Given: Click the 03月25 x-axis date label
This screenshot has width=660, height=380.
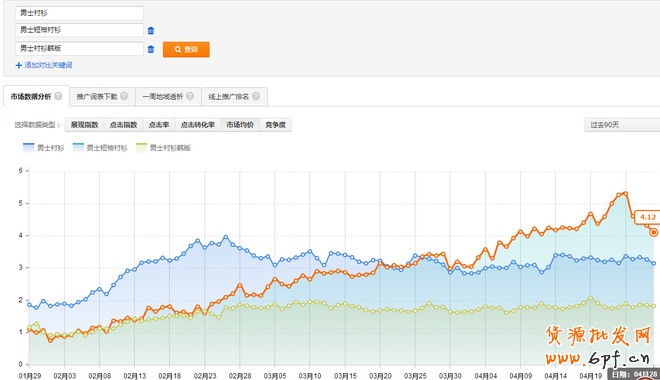Looking at the screenshot, I should [x=415, y=375].
